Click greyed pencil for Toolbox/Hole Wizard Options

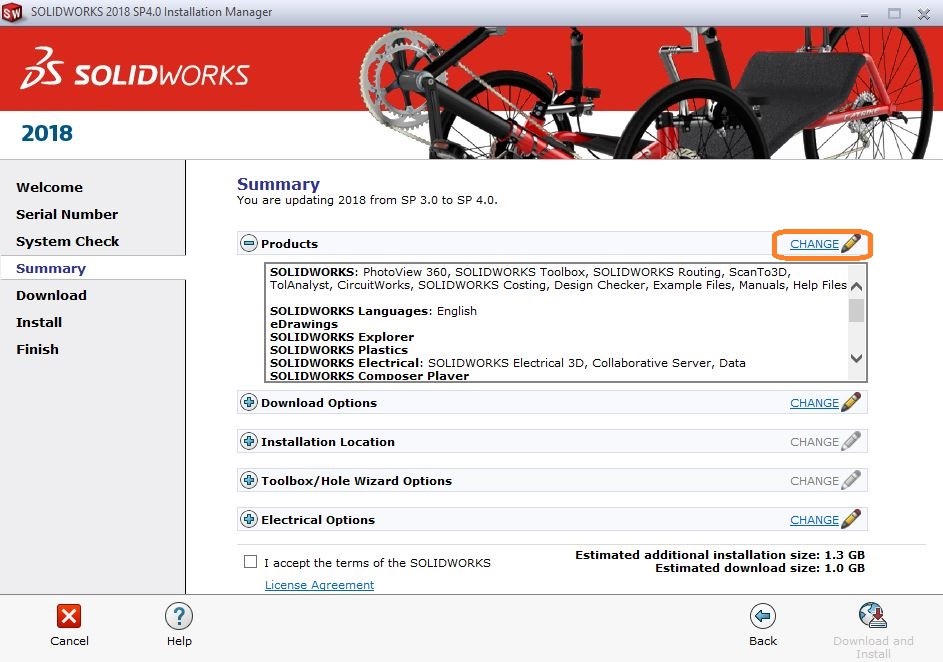[x=851, y=480]
